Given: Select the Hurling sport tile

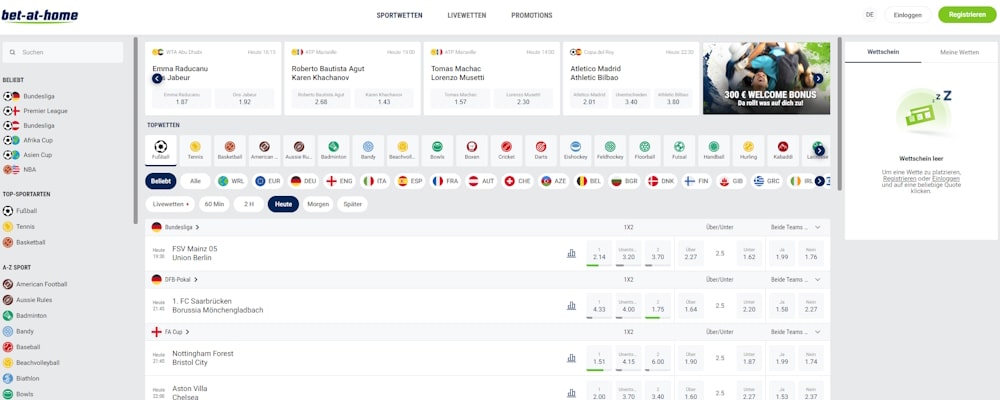Looking at the screenshot, I should click(748, 151).
